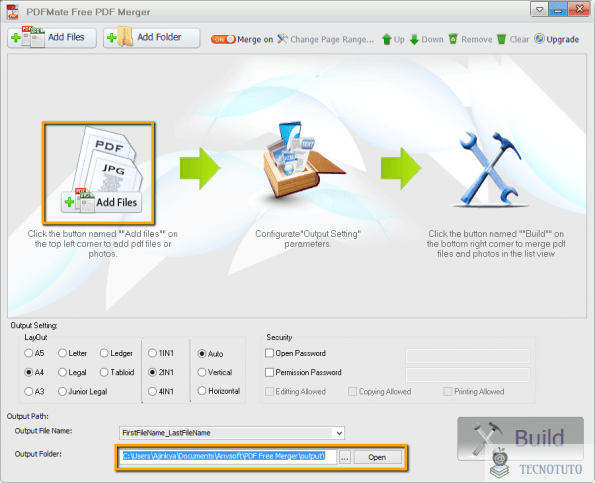Open the Upgrade link
The width and height of the screenshot is (595, 483).
point(556,39)
